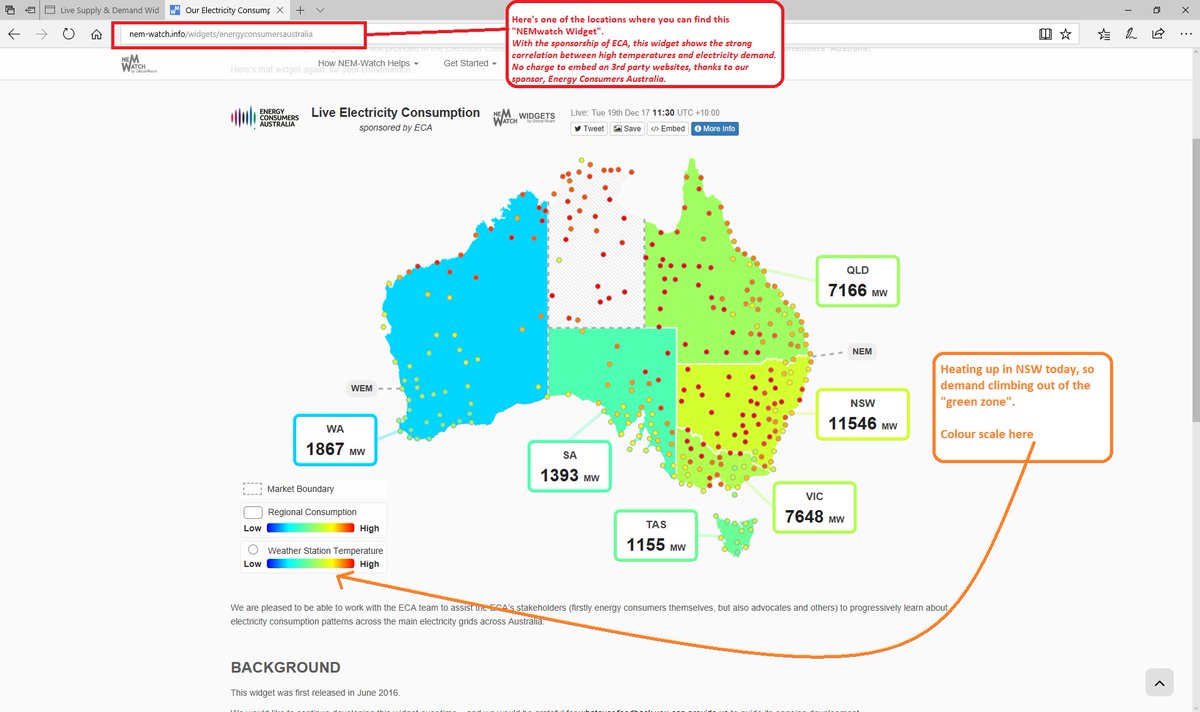Click the Save image icon
Screen dimensions: 1200x712
pos(627,128)
